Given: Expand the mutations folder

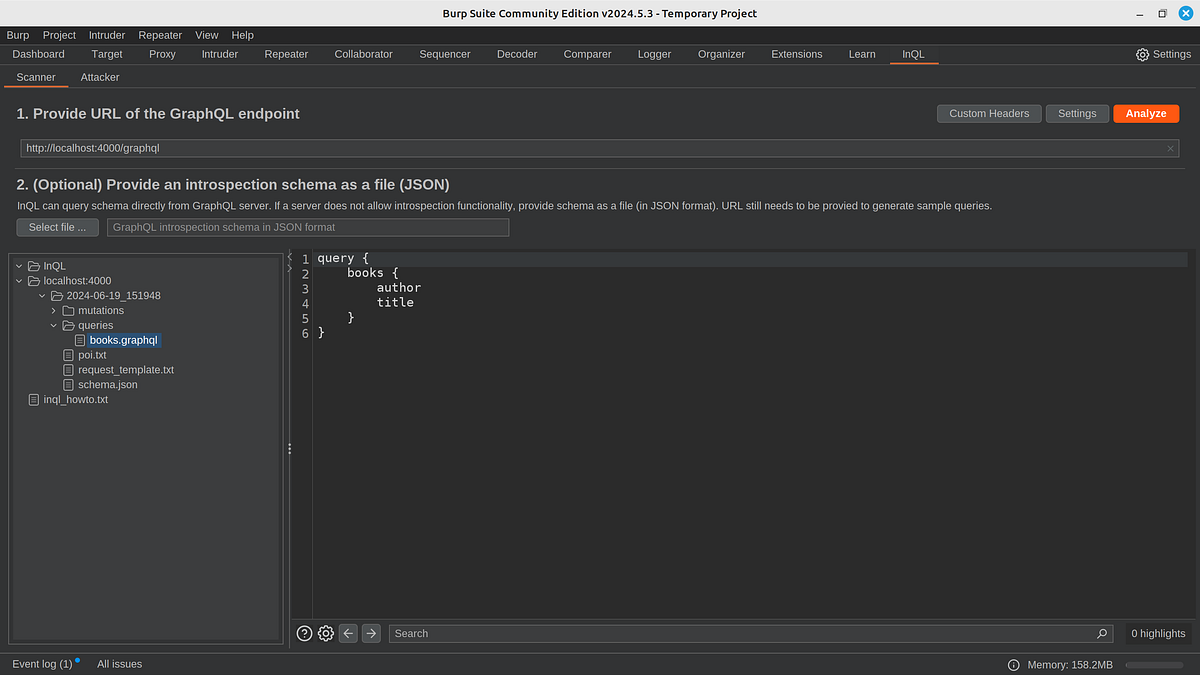Looking at the screenshot, I should (x=54, y=311).
